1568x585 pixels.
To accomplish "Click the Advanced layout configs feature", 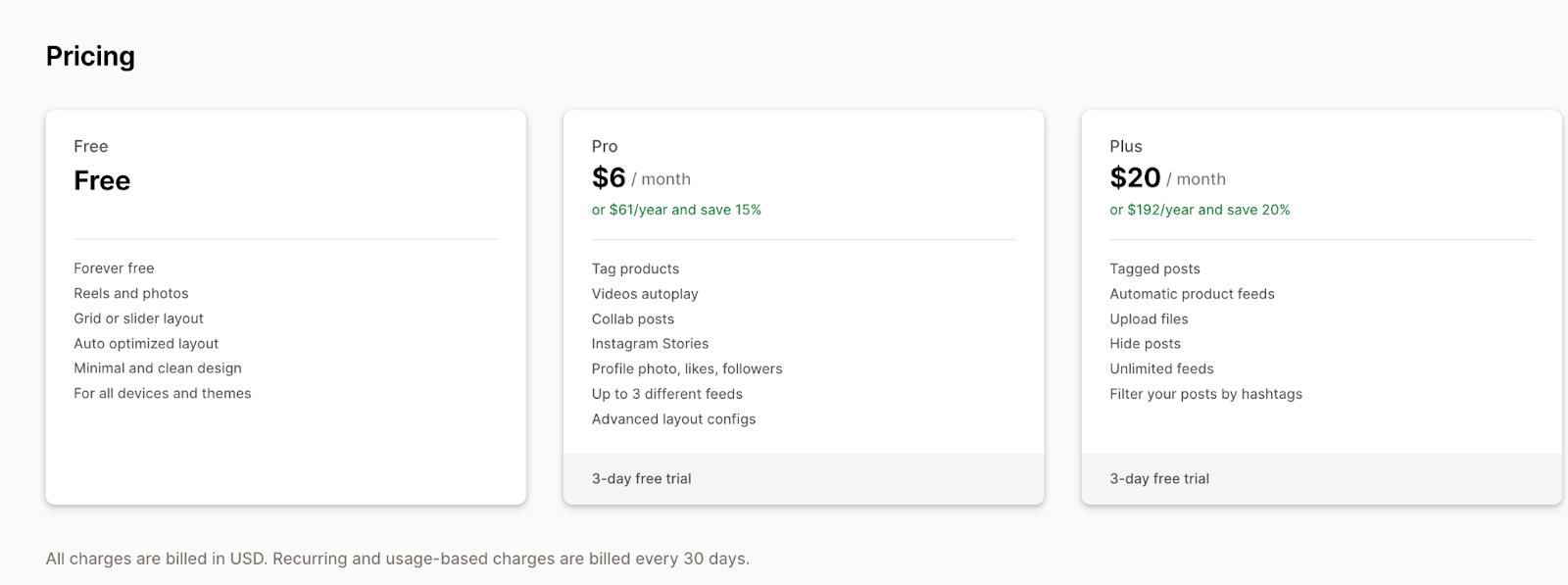I will pyautogui.click(x=673, y=419).
